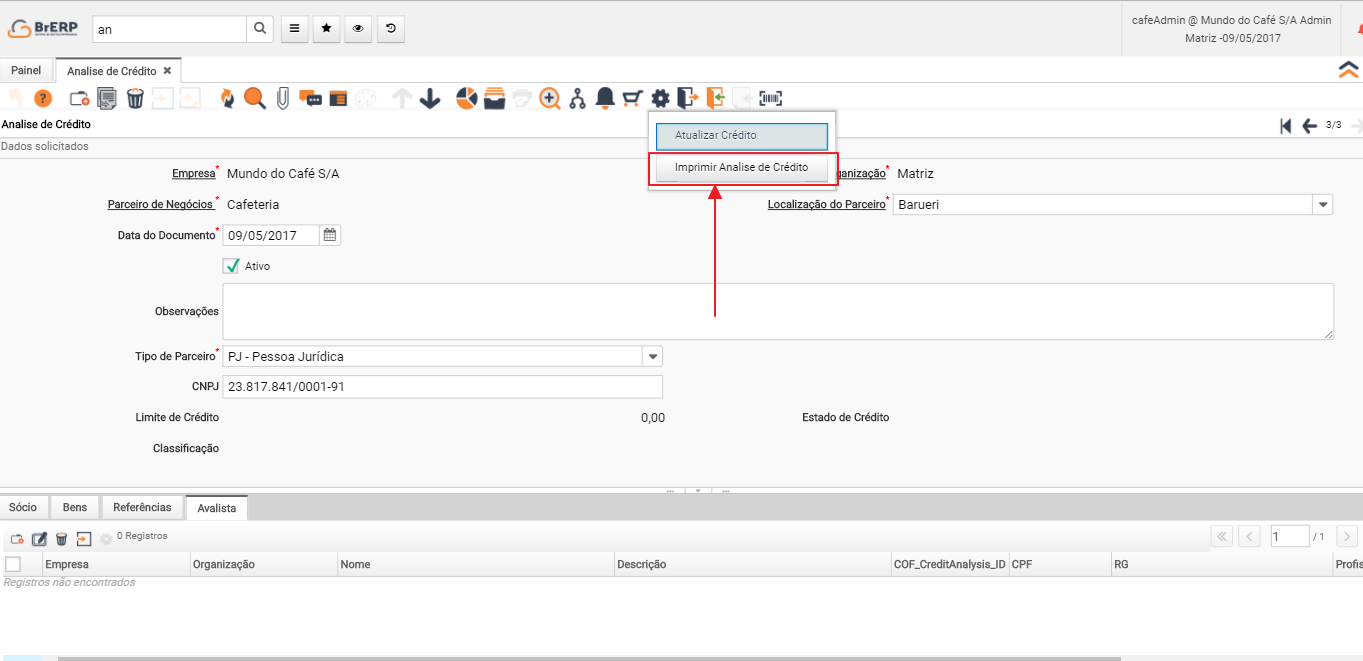This screenshot has height=661, width=1363.
Task: Open attachments with the paperclip icon
Action: pos(283,98)
